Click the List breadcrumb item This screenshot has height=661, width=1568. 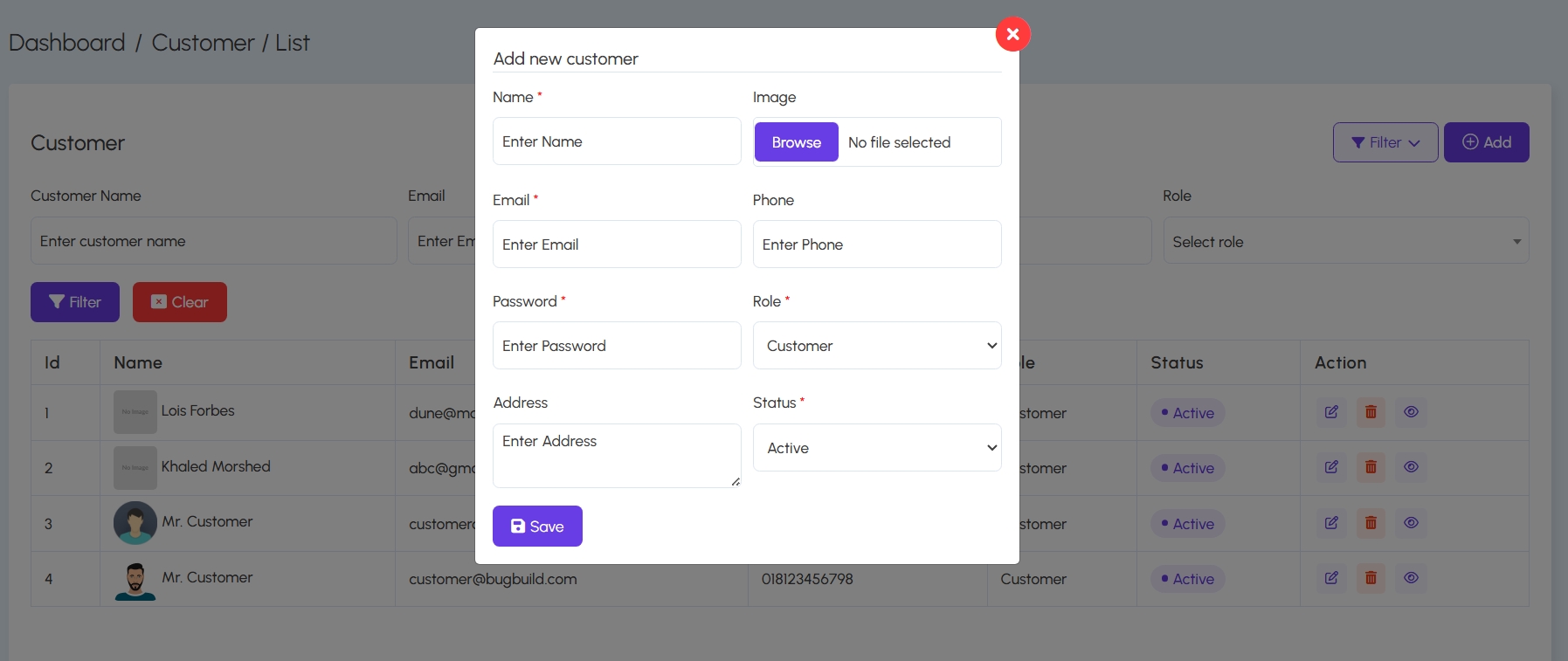click(x=293, y=43)
